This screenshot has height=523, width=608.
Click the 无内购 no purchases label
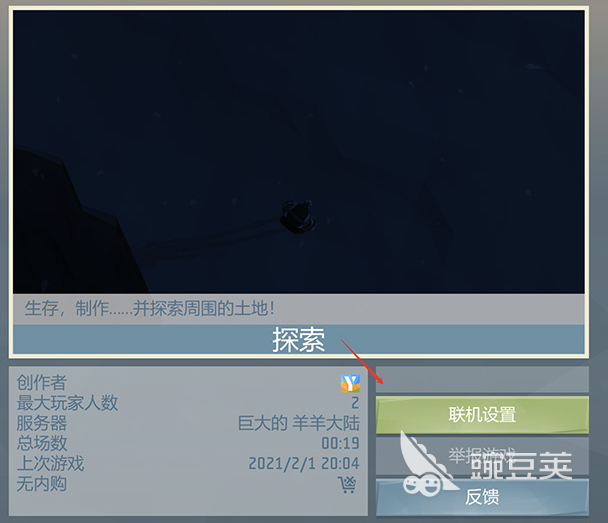point(41,484)
